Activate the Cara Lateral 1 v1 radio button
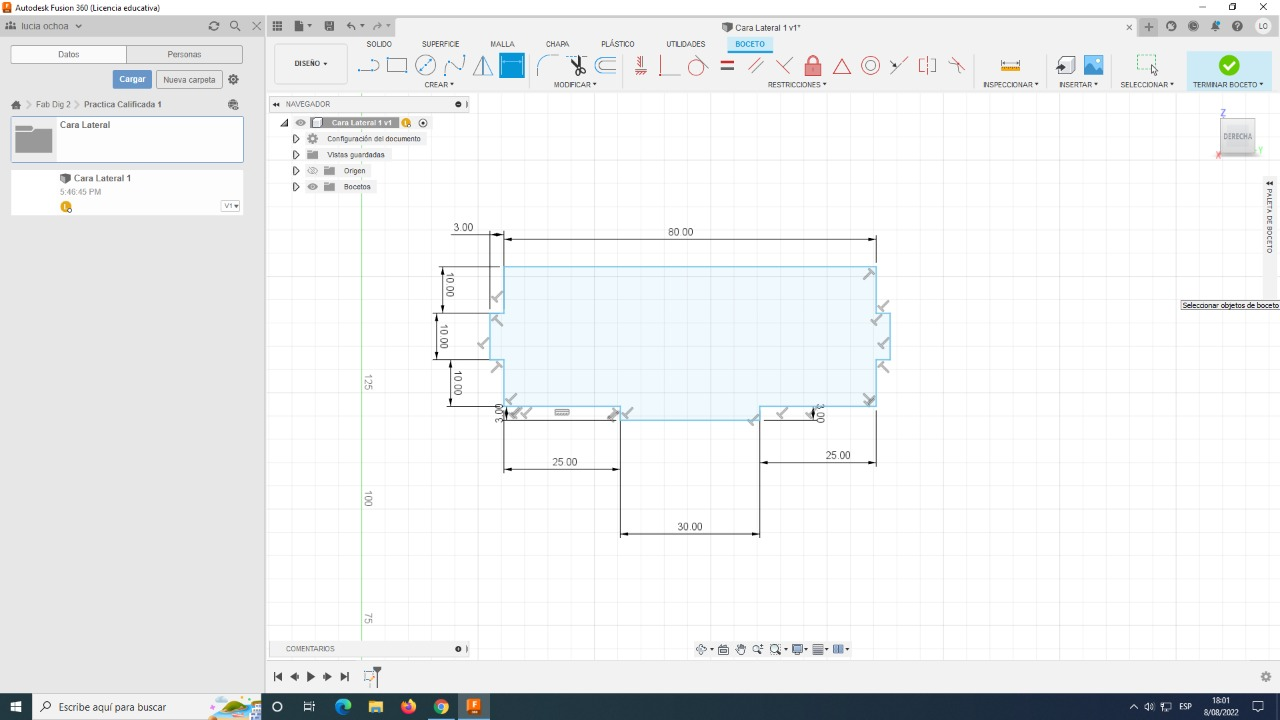The height and width of the screenshot is (720, 1280). (423, 123)
